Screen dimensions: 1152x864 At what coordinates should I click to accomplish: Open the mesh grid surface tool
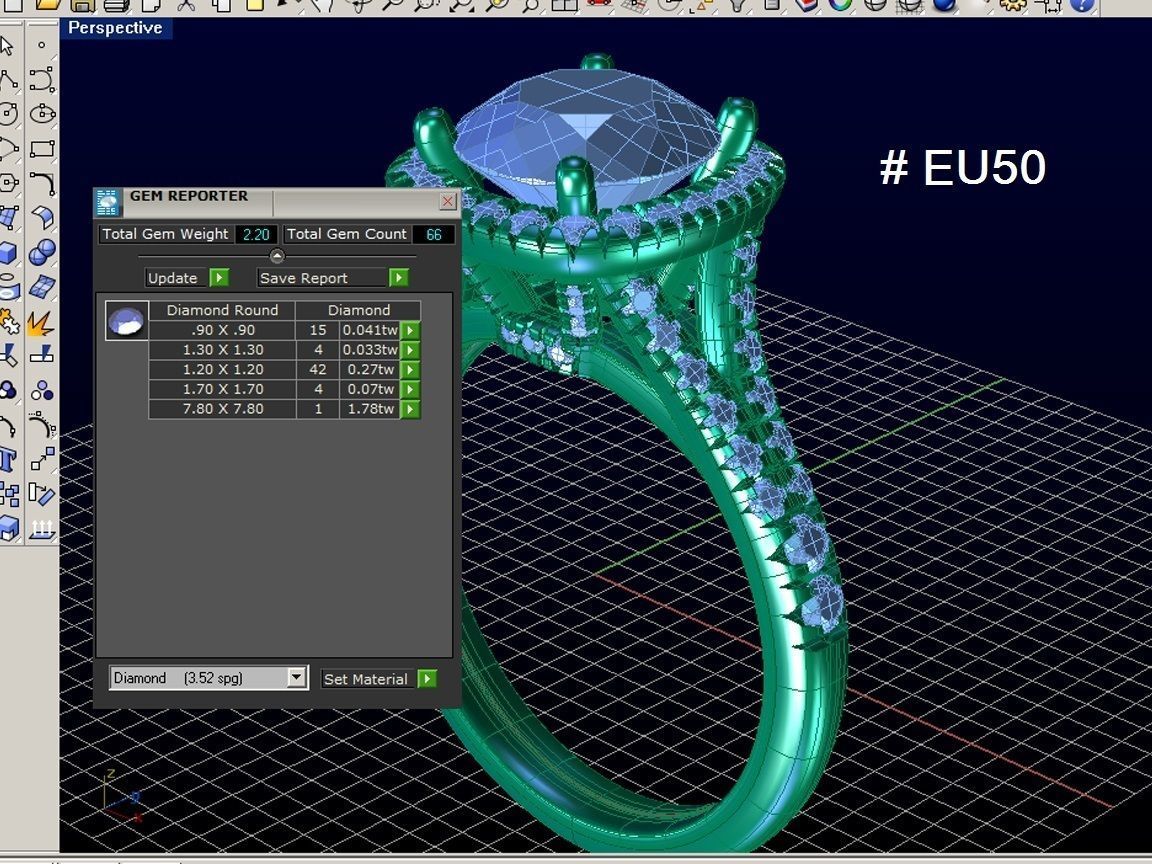42,287
